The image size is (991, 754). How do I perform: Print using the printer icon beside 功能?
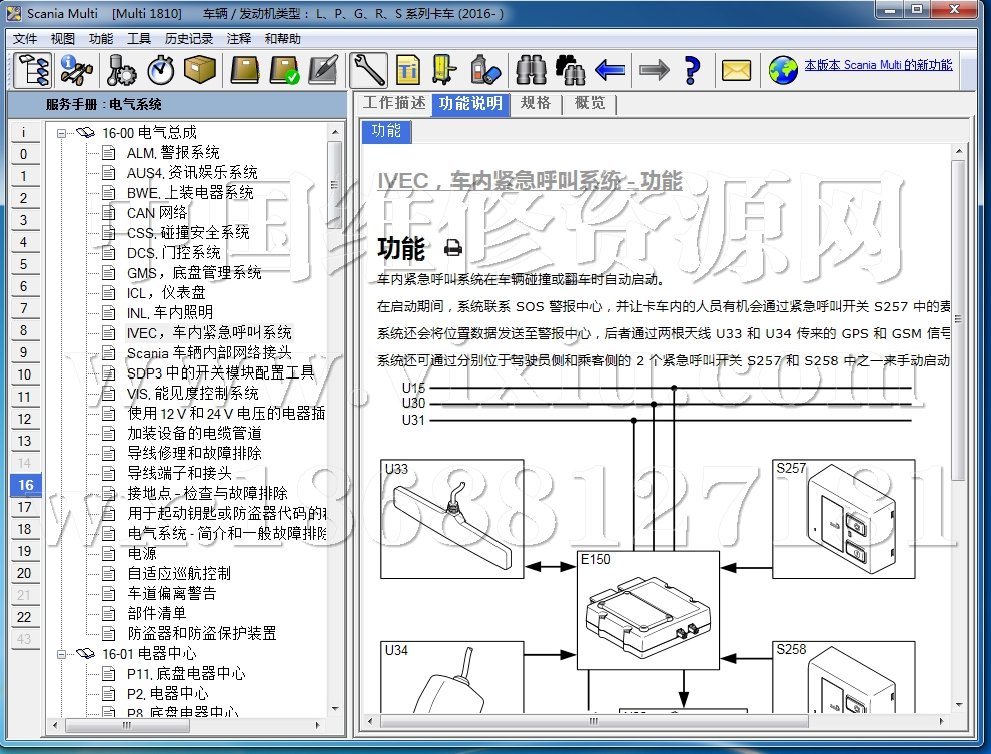453,248
